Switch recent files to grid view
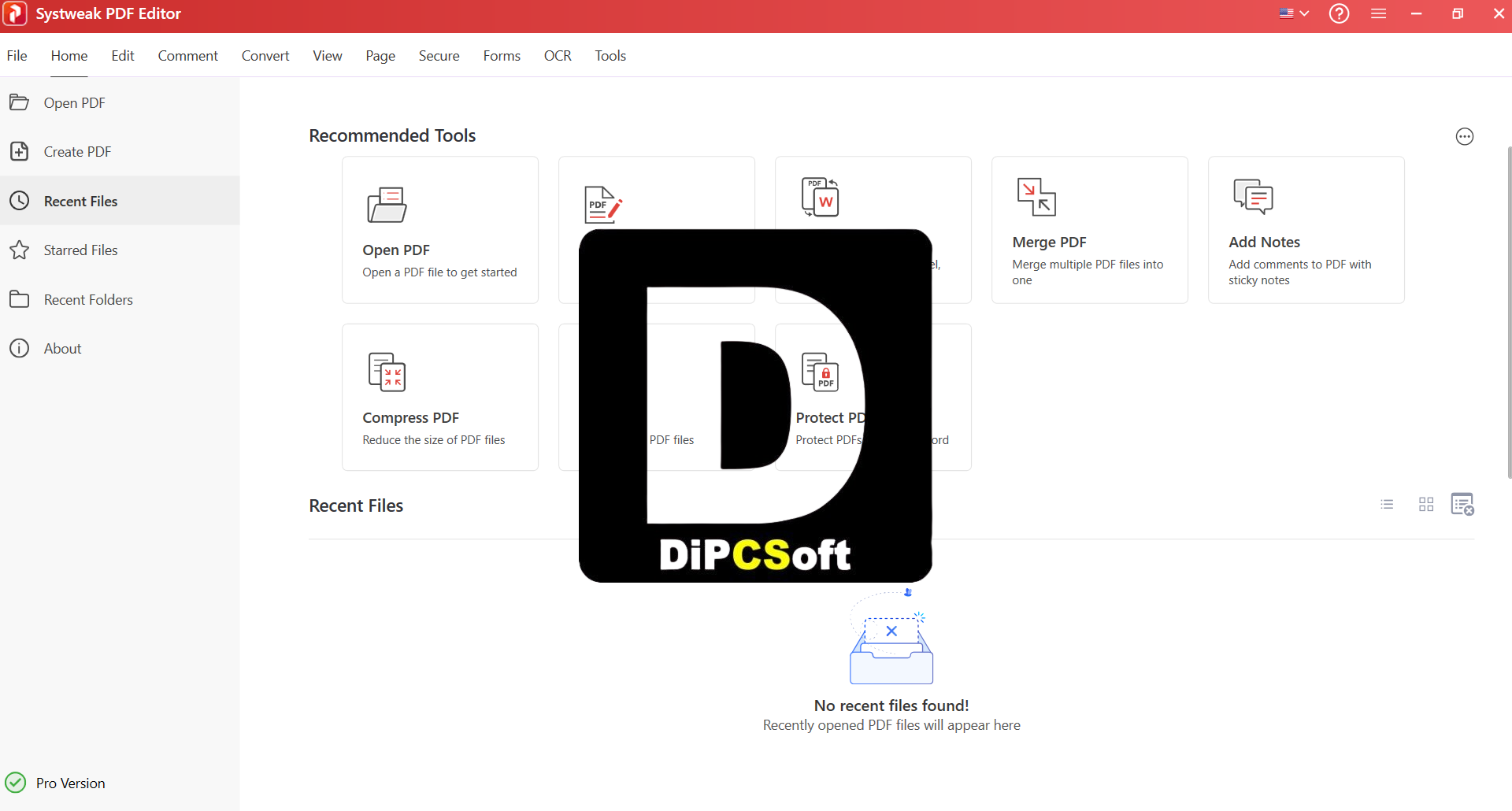This screenshot has width=1512, height=811. click(x=1426, y=504)
